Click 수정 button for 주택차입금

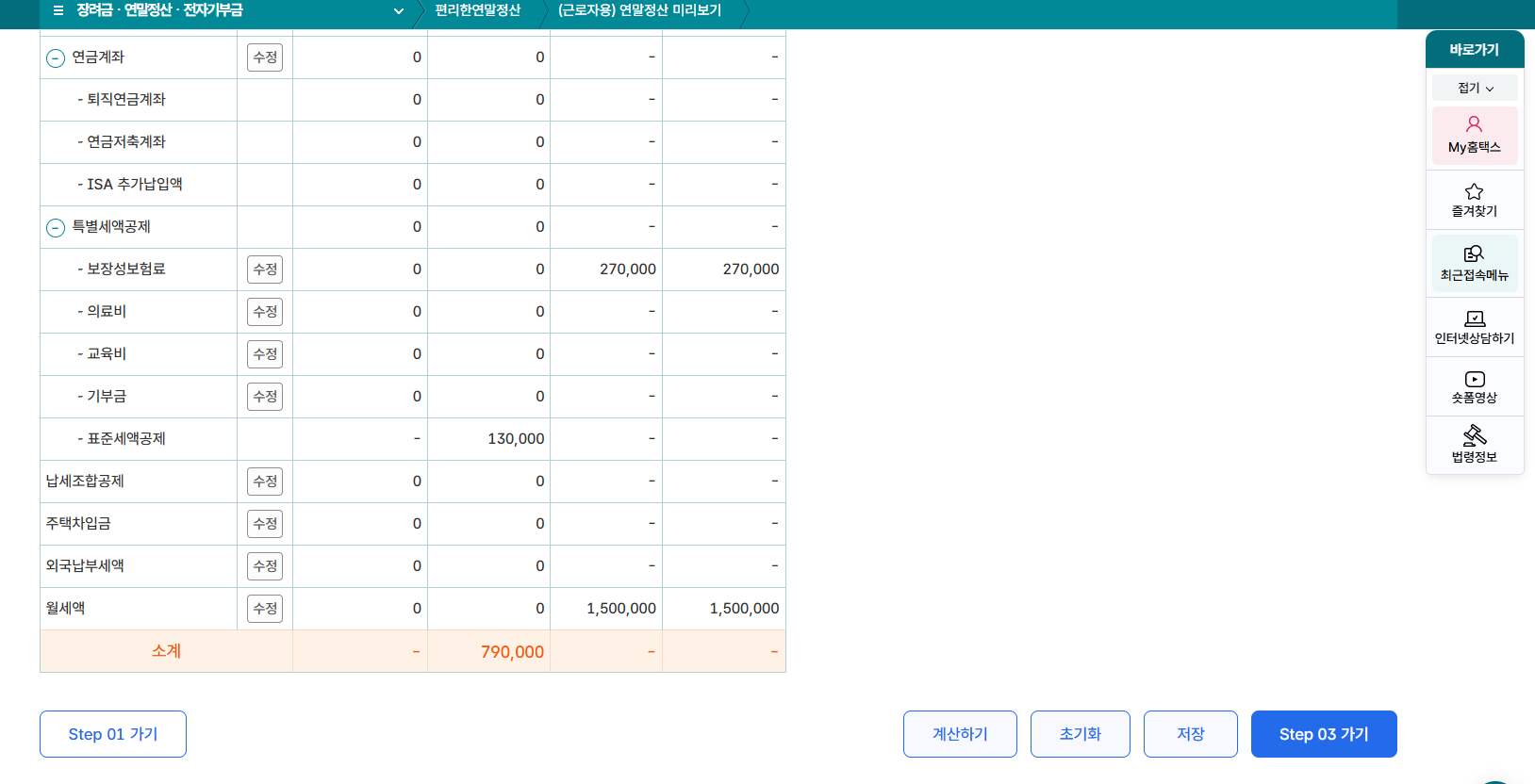click(x=265, y=524)
